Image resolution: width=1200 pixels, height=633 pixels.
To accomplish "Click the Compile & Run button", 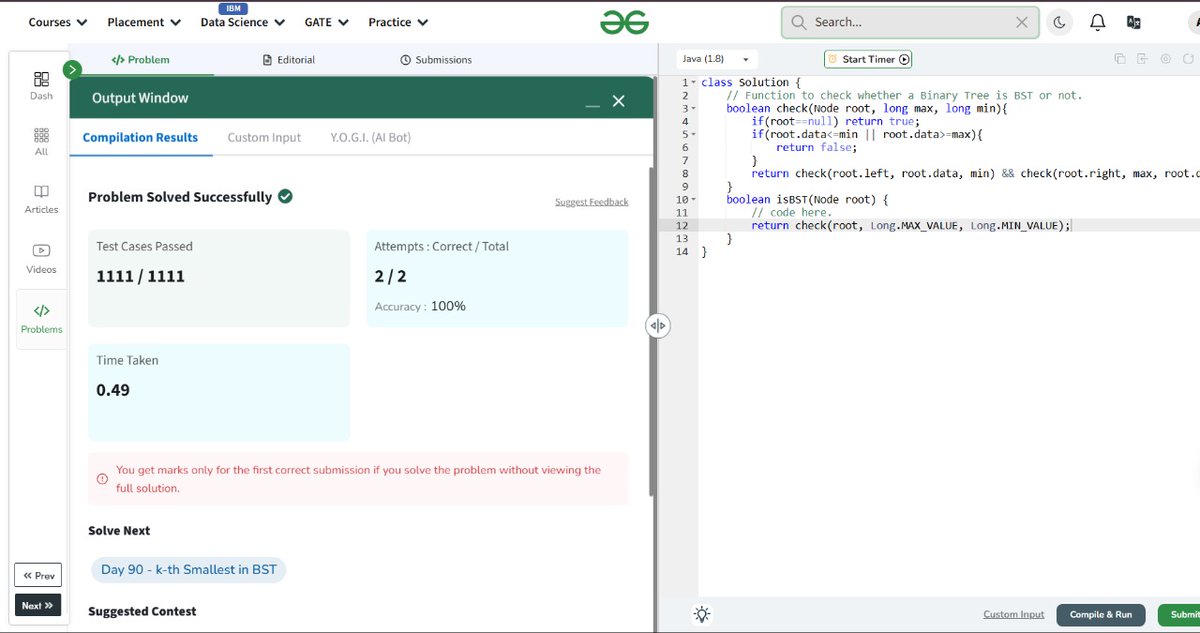I will [x=1101, y=614].
